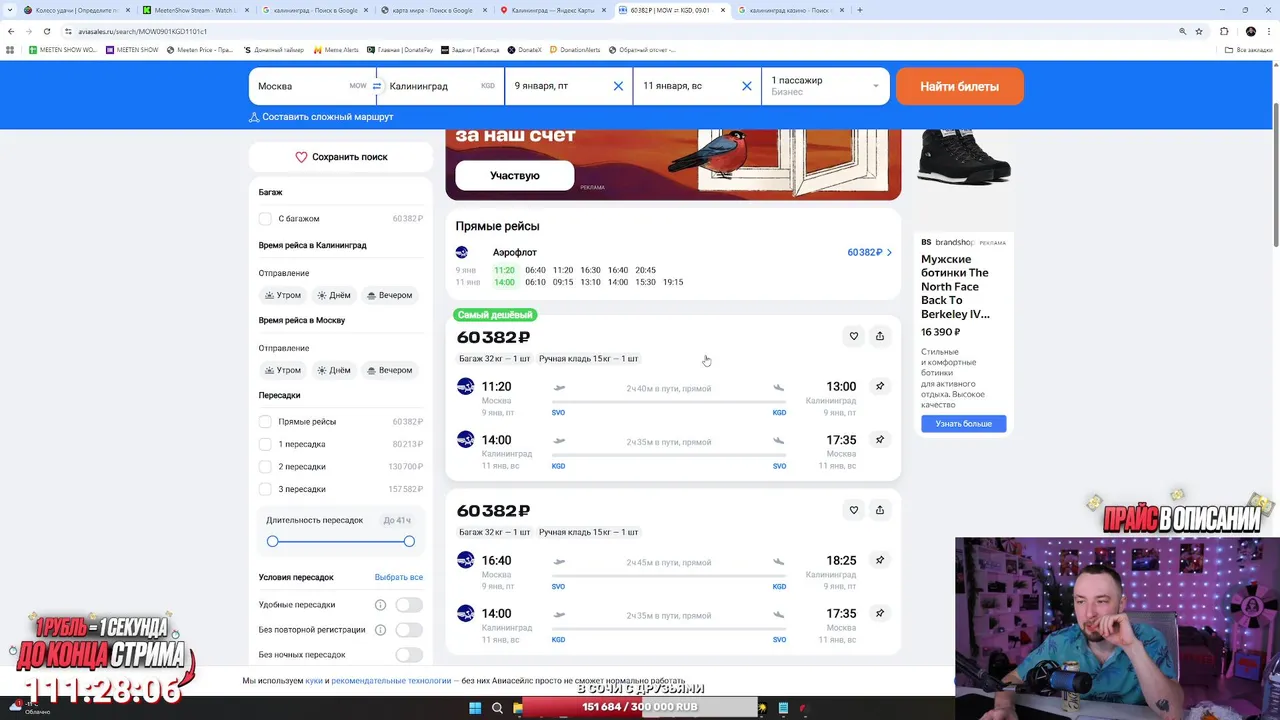The width and height of the screenshot is (1280, 720).
Task: Toggle Удобные пересадки switch
Action: pyautogui.click(x=408, y=605)
